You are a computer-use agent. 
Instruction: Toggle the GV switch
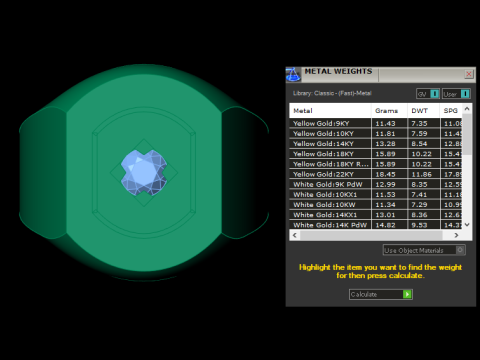428,94
